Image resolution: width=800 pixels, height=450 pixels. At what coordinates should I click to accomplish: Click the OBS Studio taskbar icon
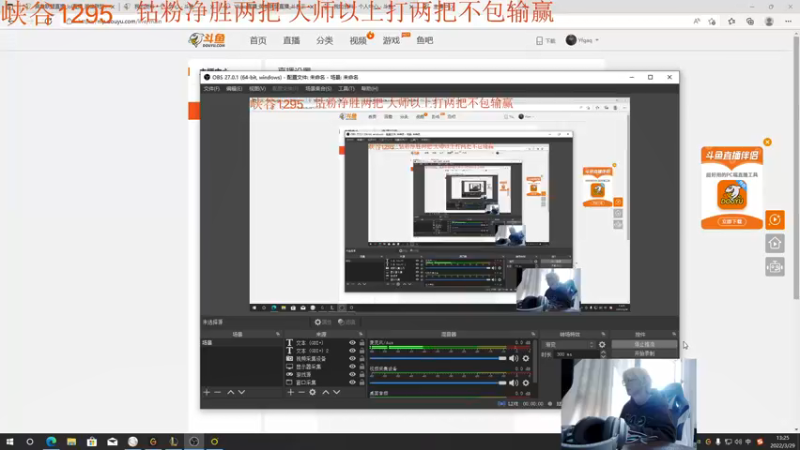pos(194,442)
